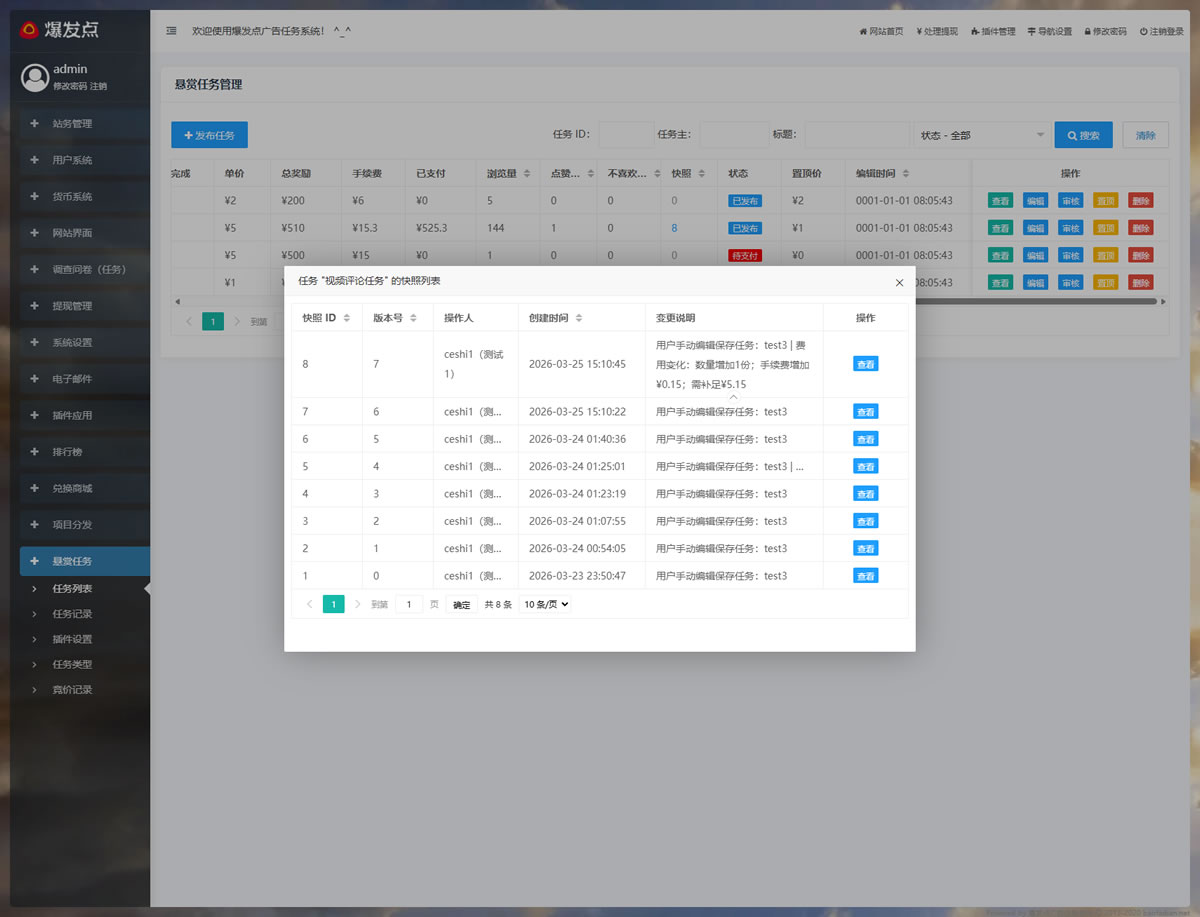Click the 确定 pagination confirm button

461,605
